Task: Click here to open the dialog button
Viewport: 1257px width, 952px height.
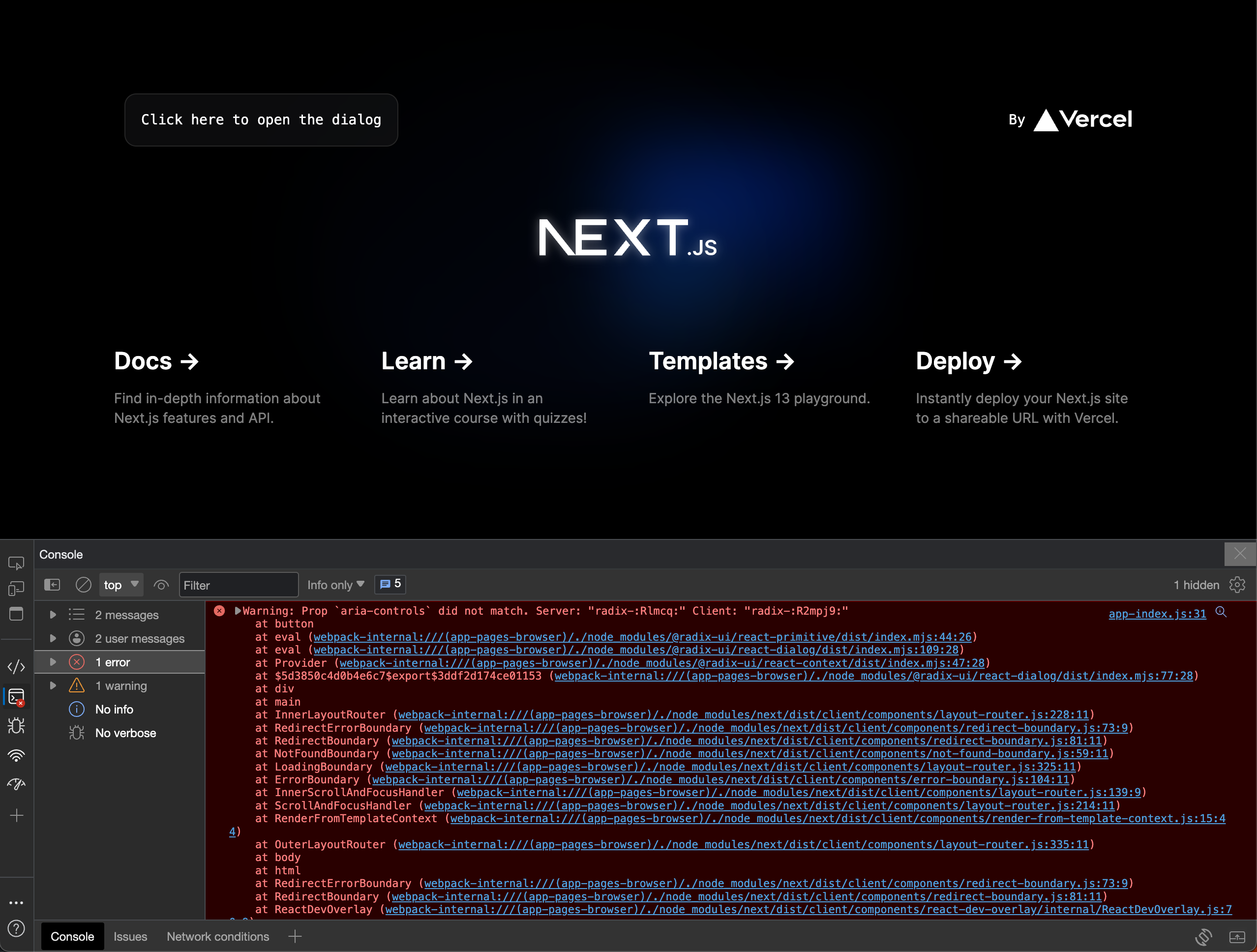Action: pyautogui.click(x=261, y=119)
